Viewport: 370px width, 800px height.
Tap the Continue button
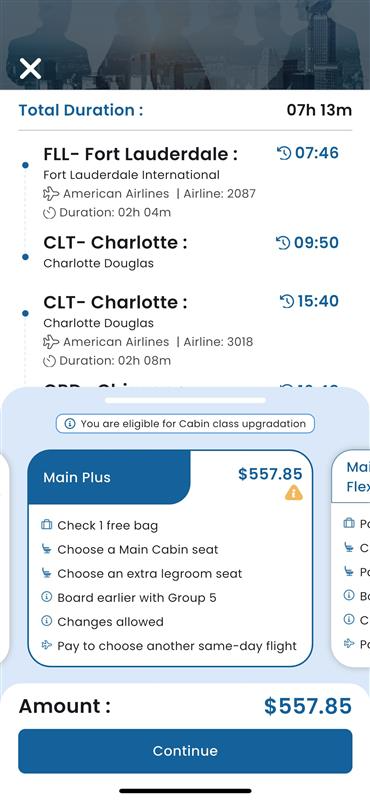(x=185, y=751)
